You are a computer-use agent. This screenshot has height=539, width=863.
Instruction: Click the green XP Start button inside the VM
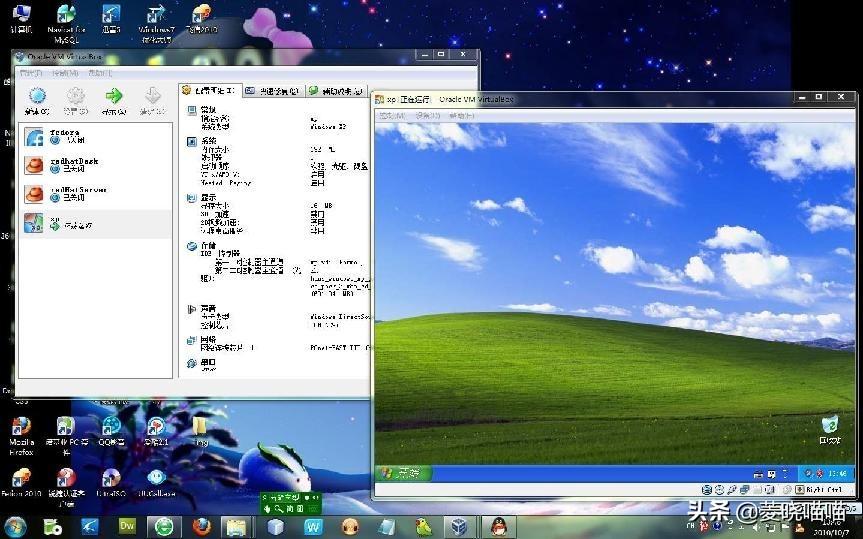pyautogui.click(x=403, y=473)
